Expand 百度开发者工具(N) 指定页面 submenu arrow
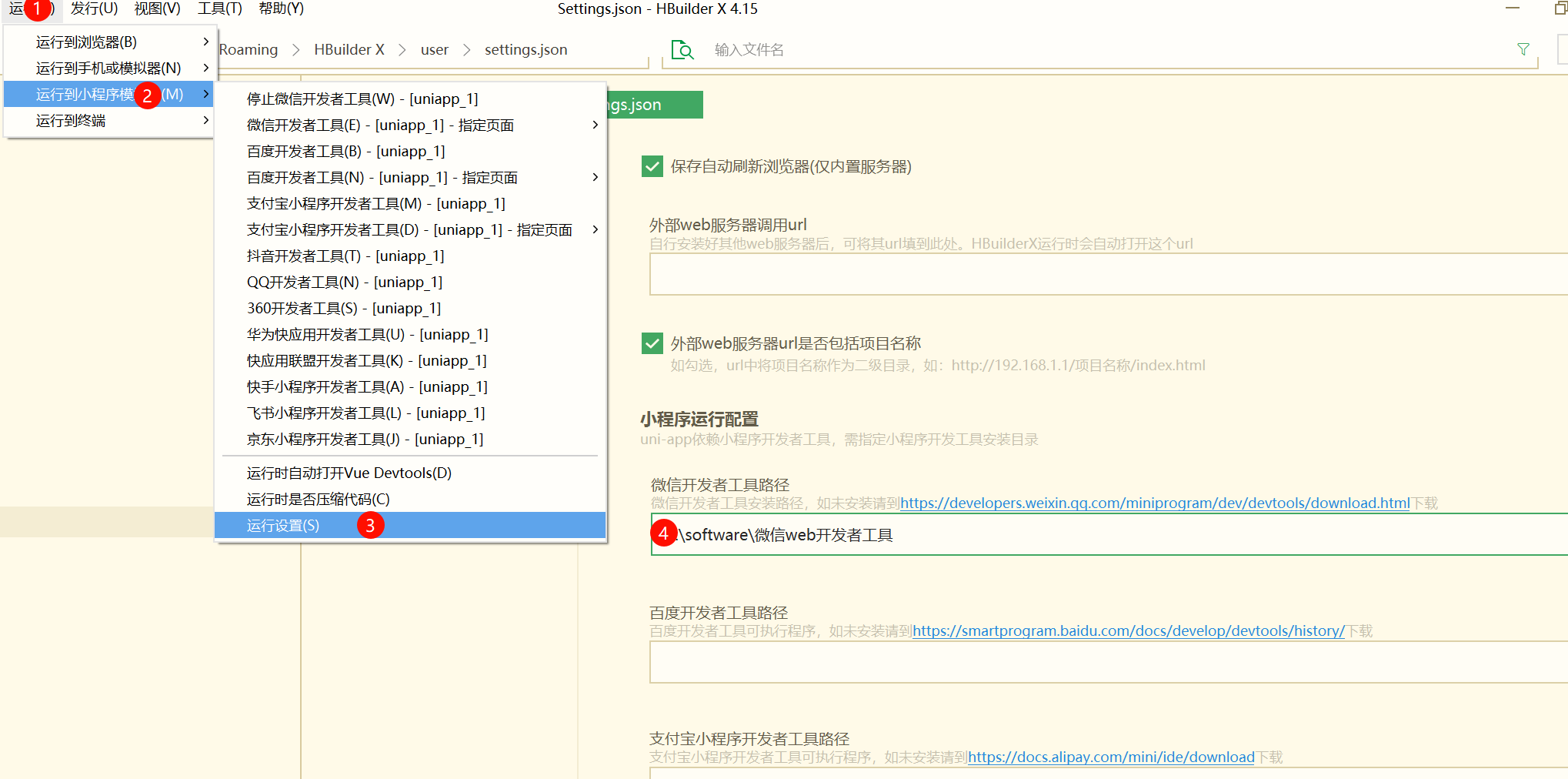 [x=595, y=177]
